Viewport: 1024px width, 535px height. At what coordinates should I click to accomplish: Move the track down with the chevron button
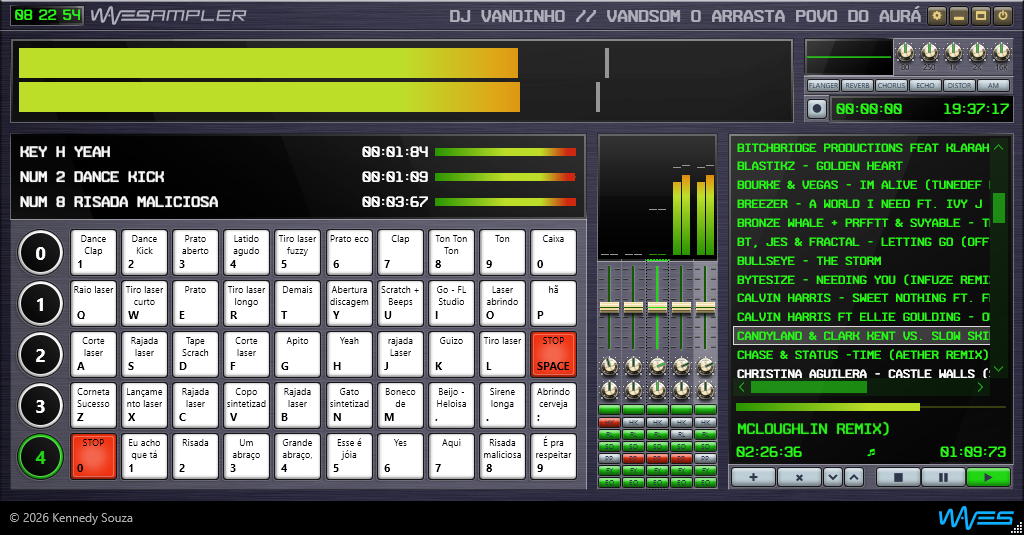[833, 478]
